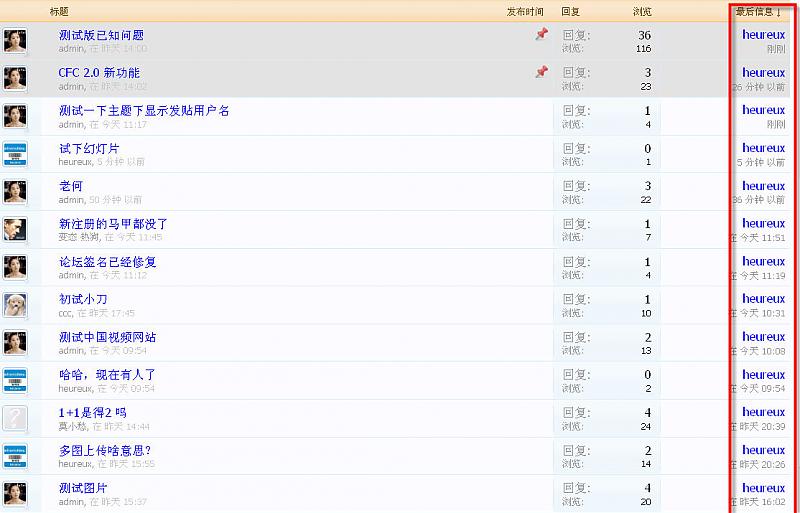The height and width of the screenshot is (513, 800).
Task: Open the thread 论坛签名已经修复
Action: (107, 262)
